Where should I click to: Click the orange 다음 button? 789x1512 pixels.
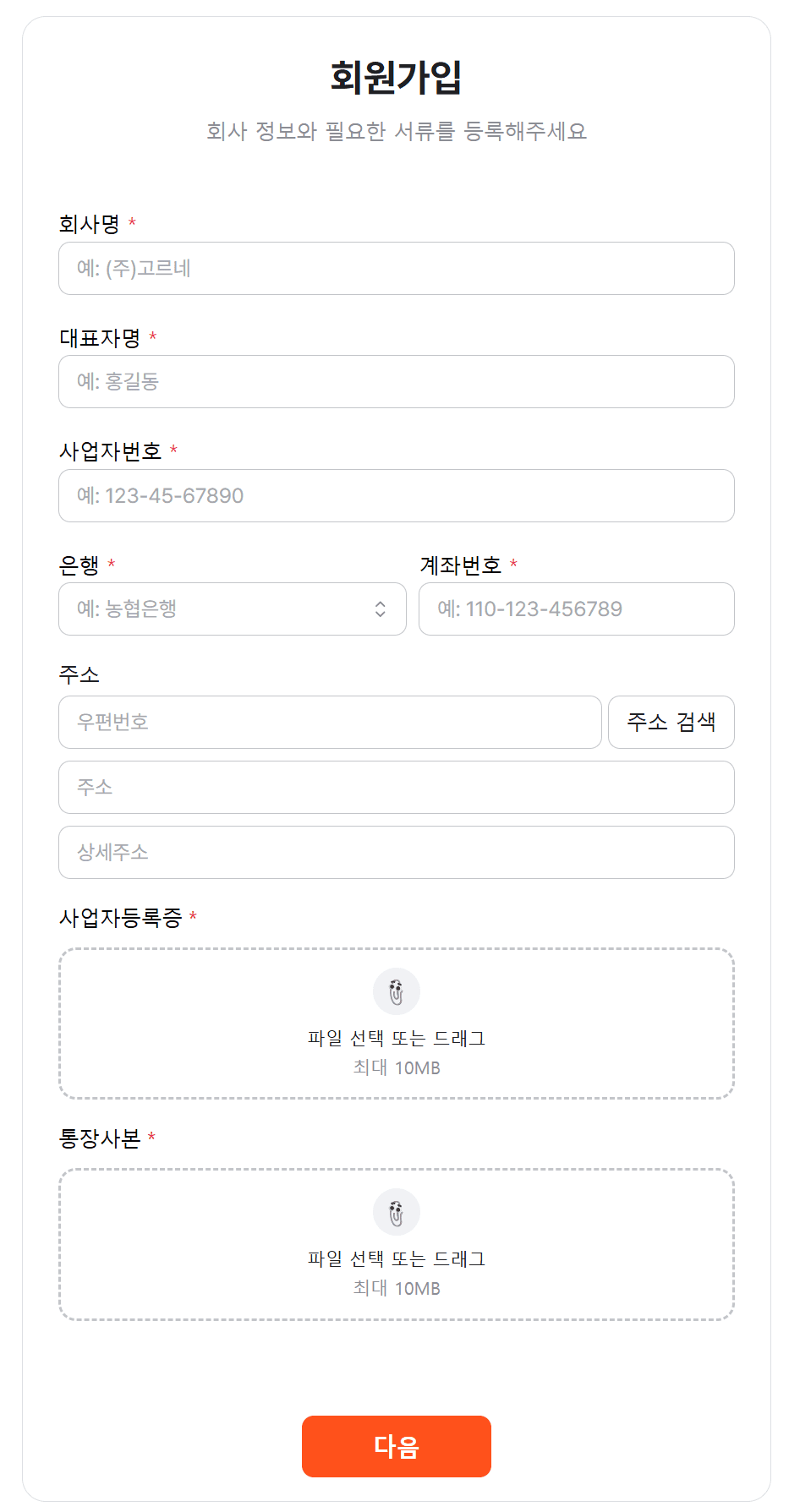[x=396, y=1446]
